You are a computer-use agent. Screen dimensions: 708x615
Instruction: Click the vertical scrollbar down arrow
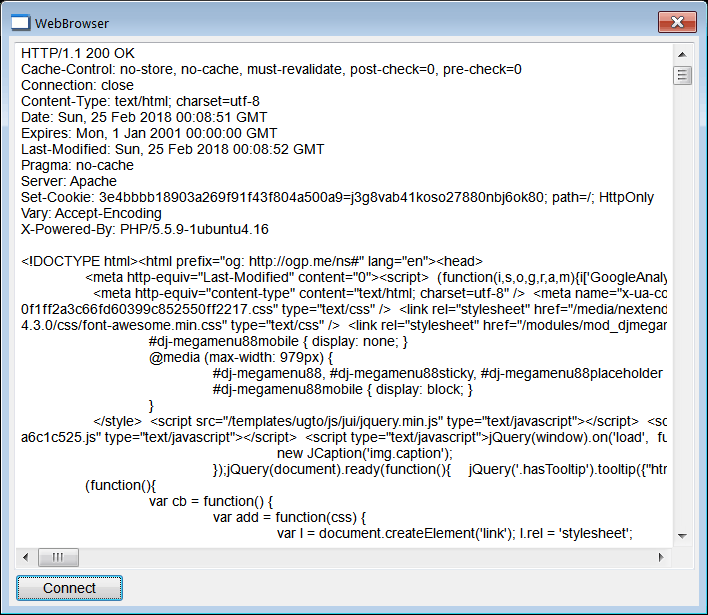(682, 536)
